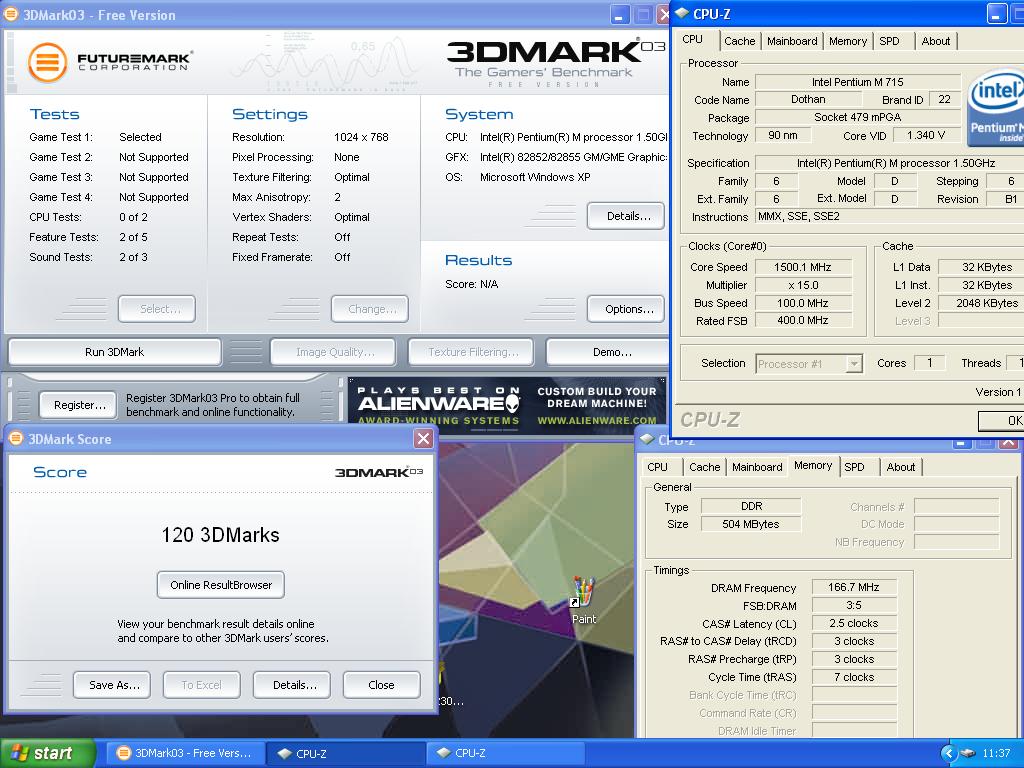
Task: Click the second CPU-Z taskbar item
Action: coord(505,753)
